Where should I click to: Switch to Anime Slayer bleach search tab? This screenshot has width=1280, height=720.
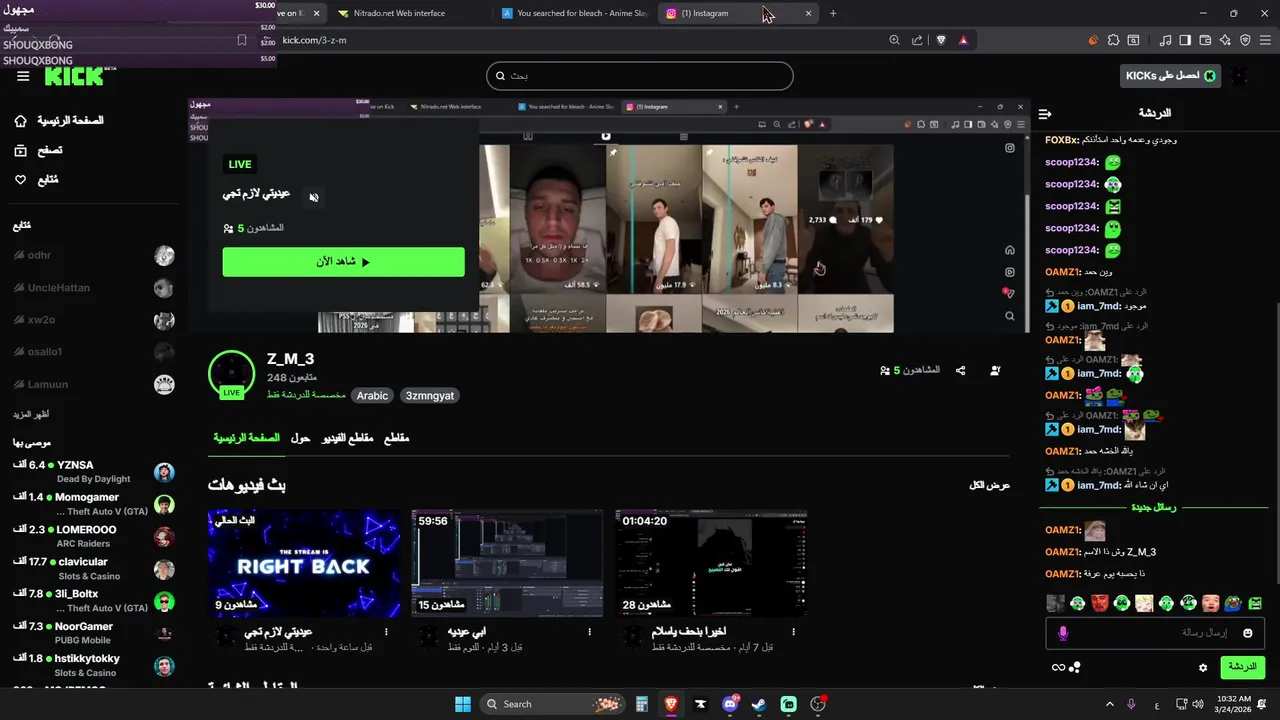tap(575, 13)
